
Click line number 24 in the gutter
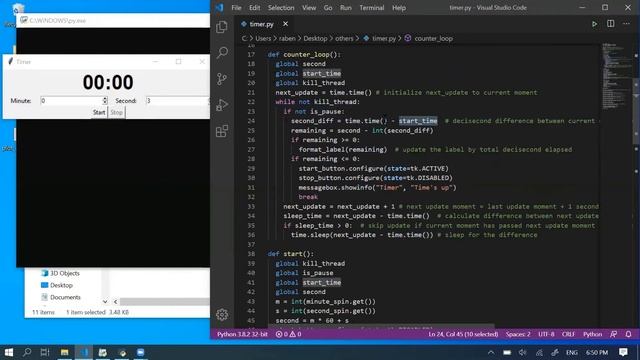(251, 121)
